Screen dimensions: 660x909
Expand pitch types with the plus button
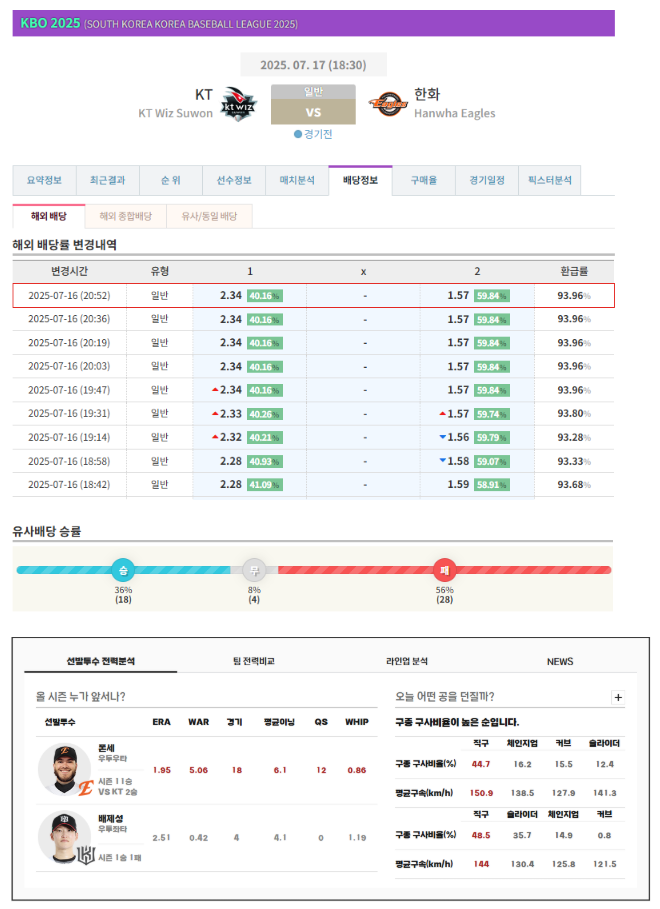[618, 697]
